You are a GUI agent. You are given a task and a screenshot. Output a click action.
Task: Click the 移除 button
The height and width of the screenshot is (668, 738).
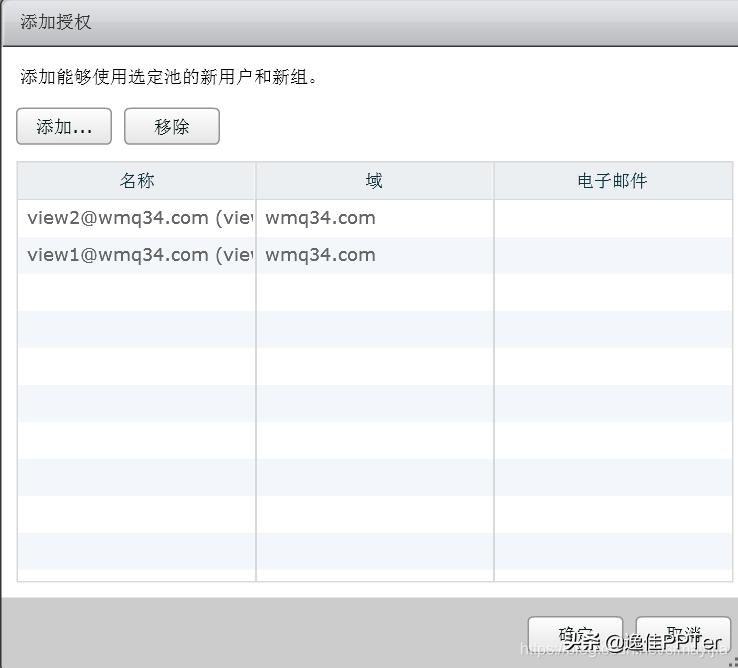172,126
